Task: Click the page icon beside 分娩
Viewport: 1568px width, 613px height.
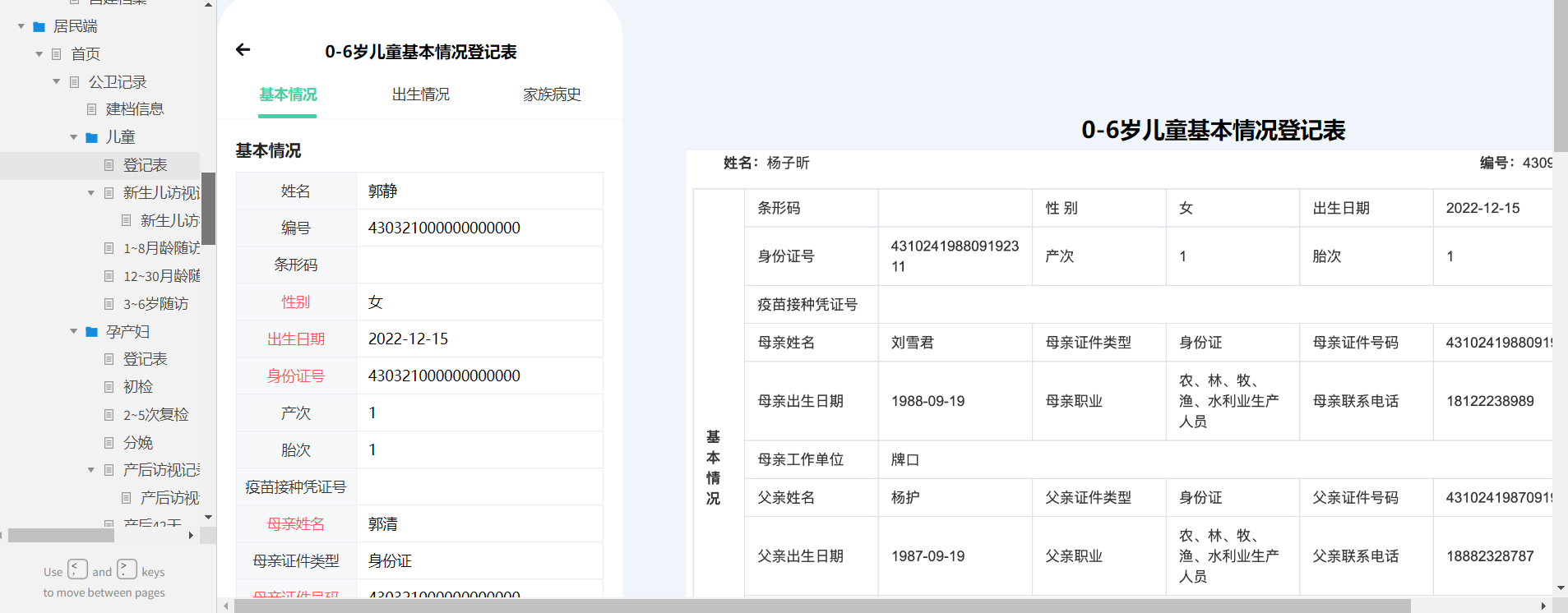Action: 109,443
